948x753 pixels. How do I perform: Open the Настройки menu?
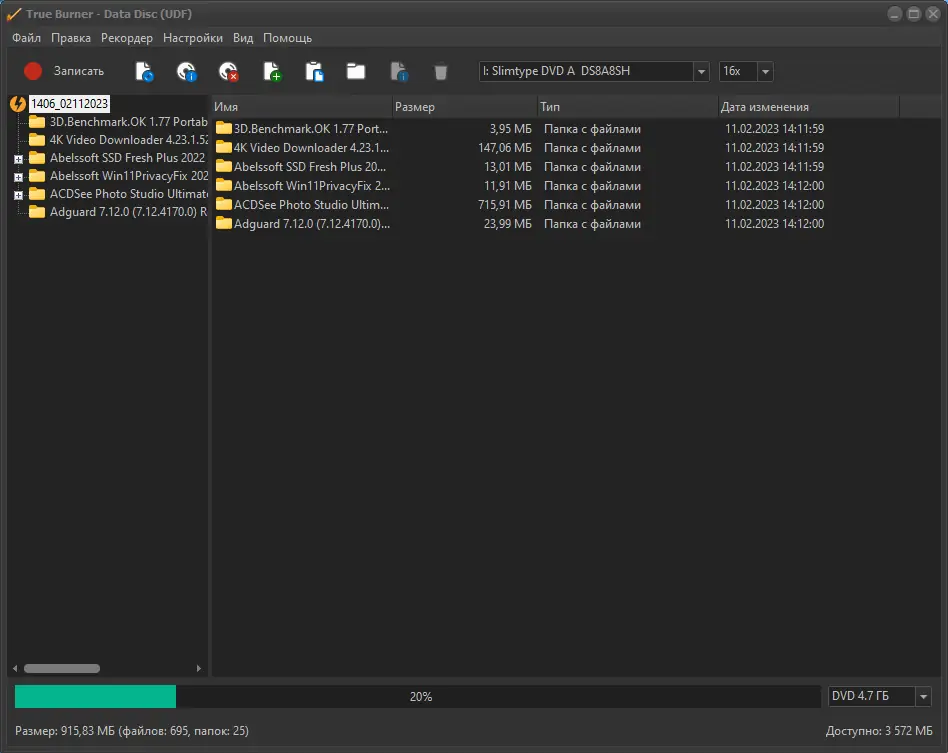(x=193, y=38)
